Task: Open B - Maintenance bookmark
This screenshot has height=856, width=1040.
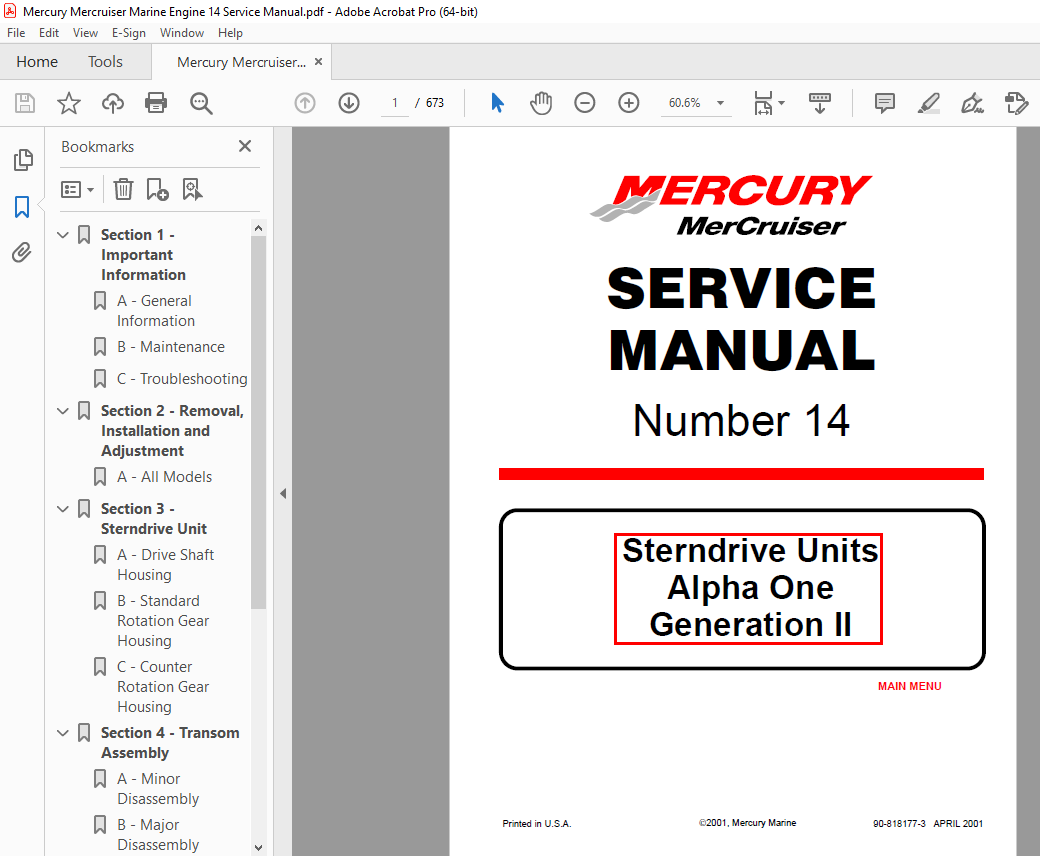Action: click(x=171, y=347)
